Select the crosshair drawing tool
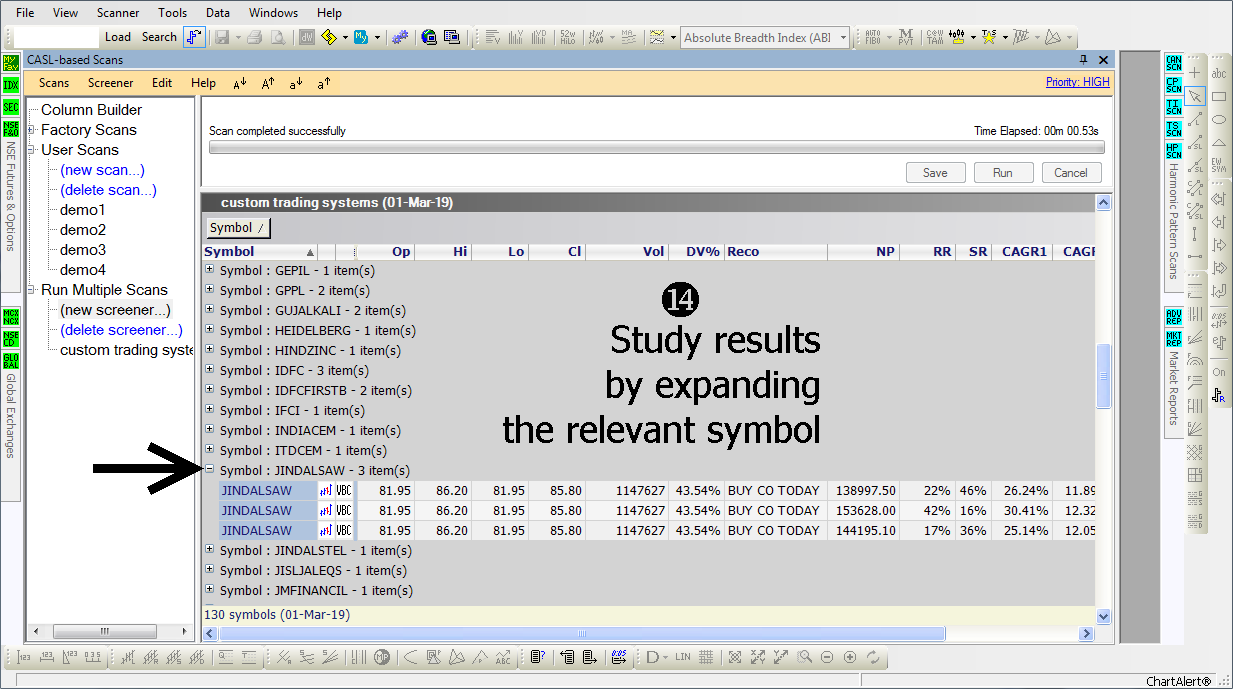The width and height of the screenshot is (1233, 689). point(1195,73)
